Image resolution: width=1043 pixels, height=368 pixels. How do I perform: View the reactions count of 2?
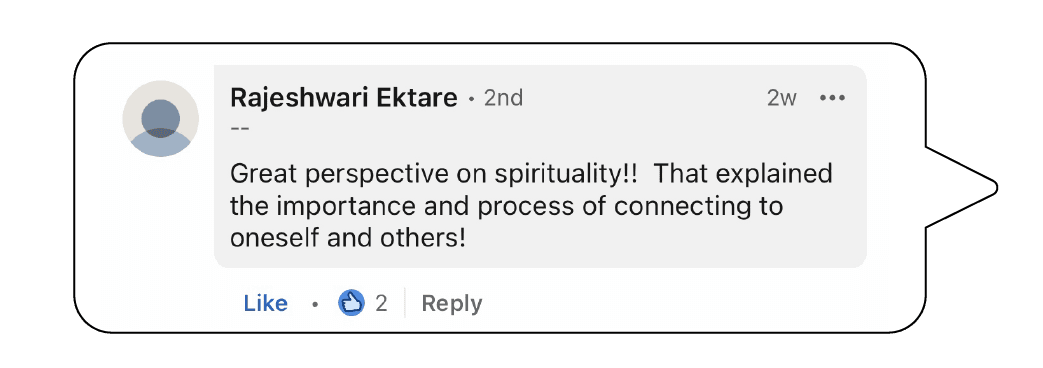click(x=380, y=303)
